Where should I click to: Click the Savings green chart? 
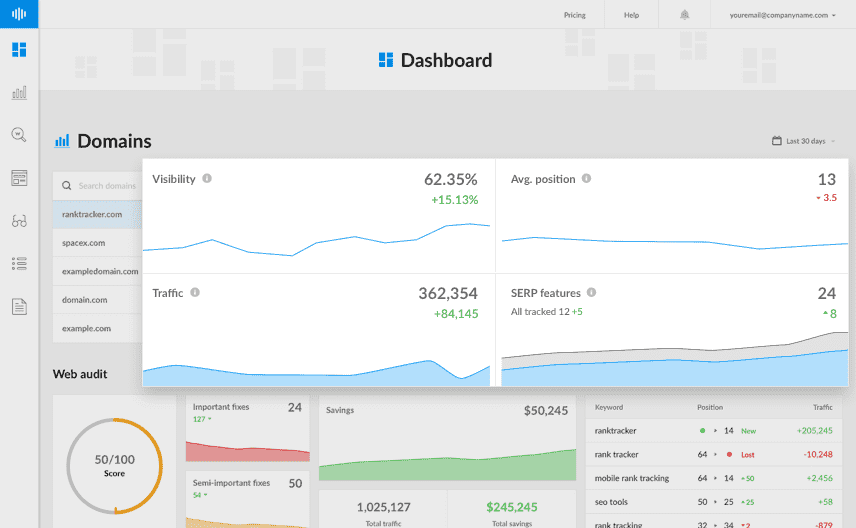coord(448,465)
